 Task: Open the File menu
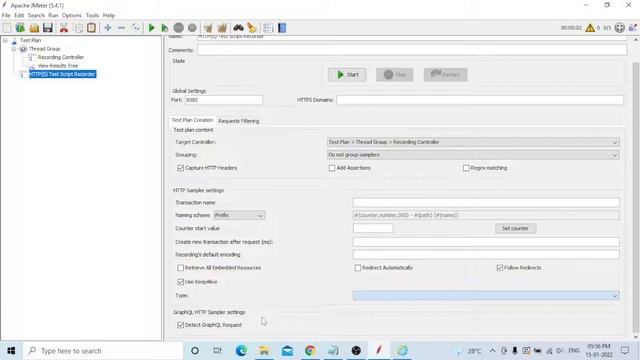click(6, 15)
